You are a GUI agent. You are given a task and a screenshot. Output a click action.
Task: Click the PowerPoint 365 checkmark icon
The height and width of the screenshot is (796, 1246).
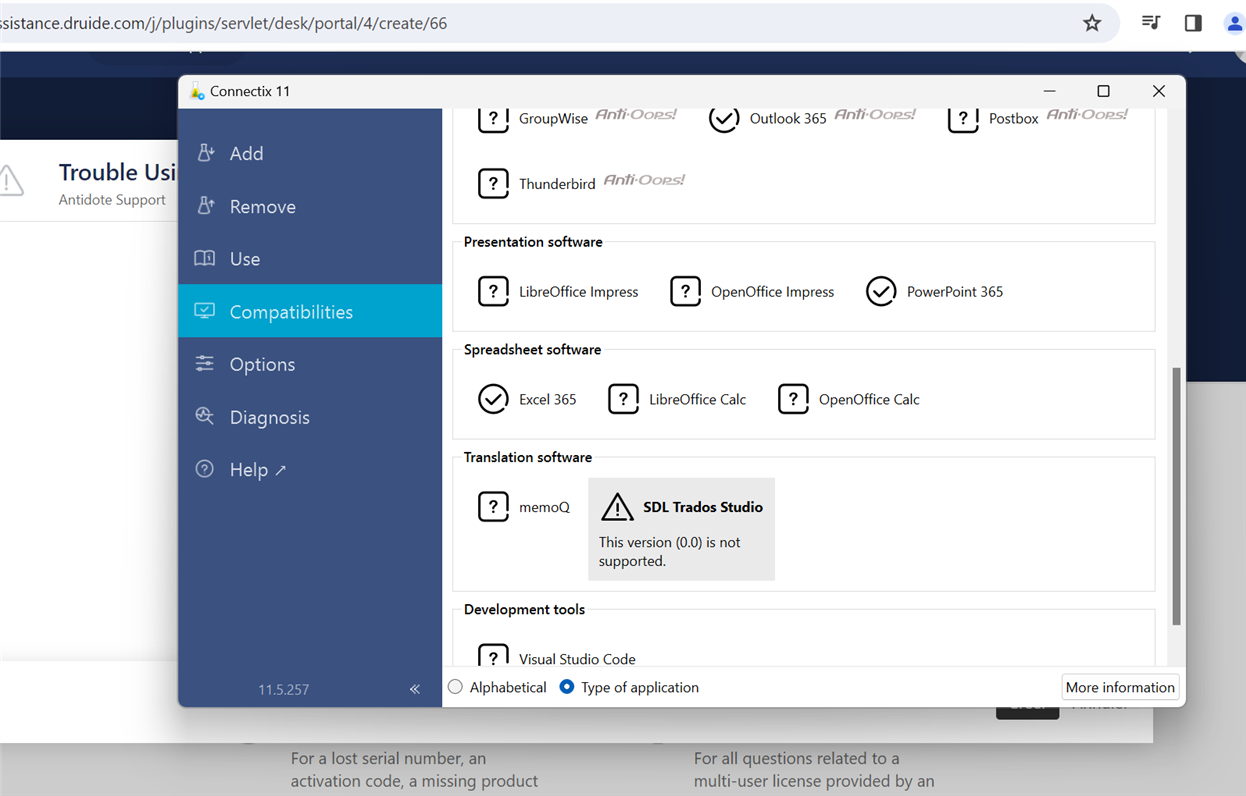click(x=881, y=291)
